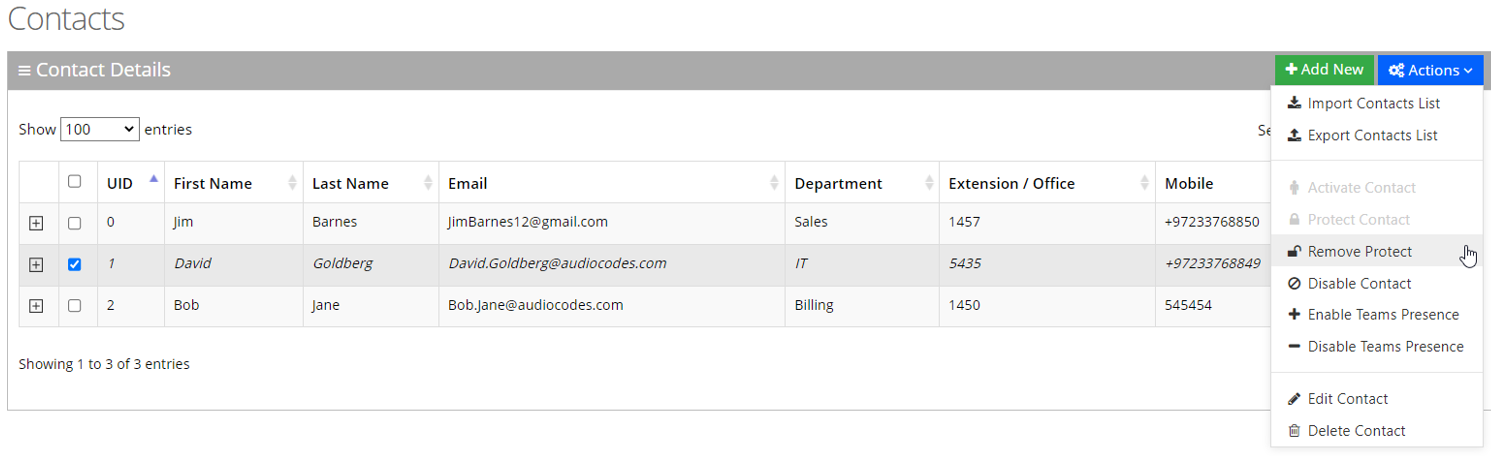This screenshot has height=456, width=1491.
Task: Select Disable Contact menu entry
Action: pos(1359,283)
